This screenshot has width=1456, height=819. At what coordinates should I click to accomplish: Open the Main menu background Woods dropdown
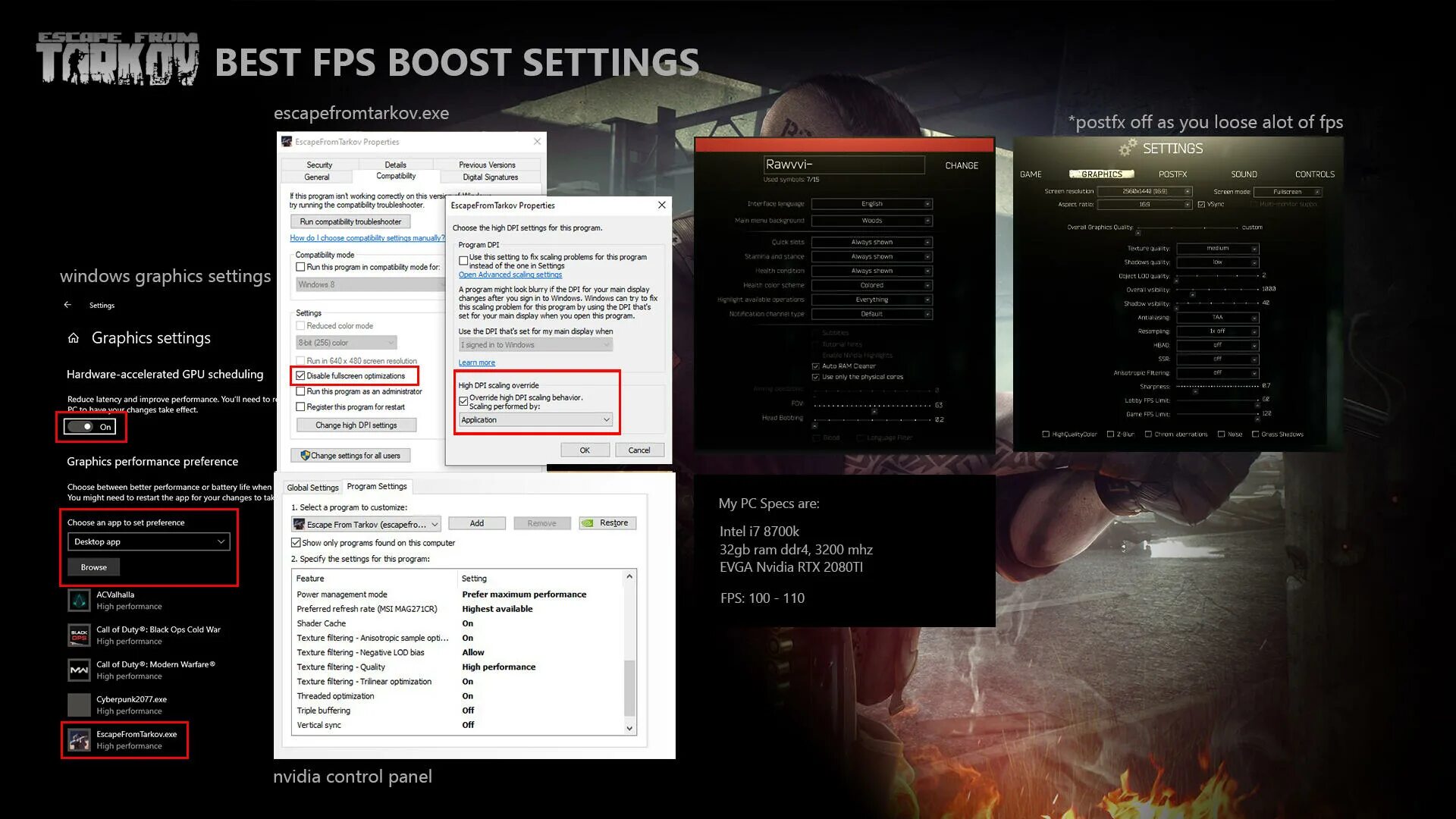coord(871,221)
